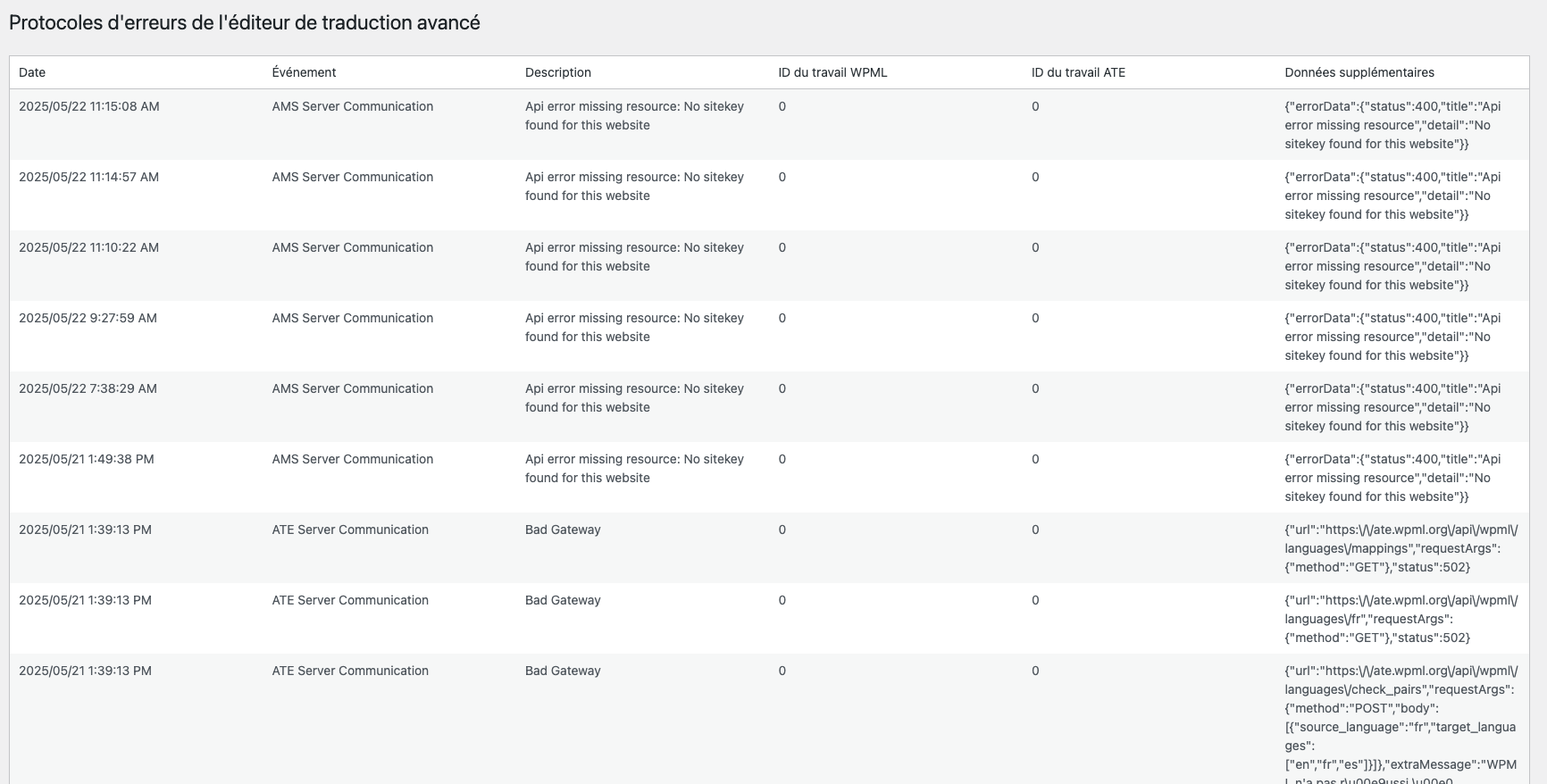
Task: Select the 2025/05/22 9:27:59 AM row
Action: pyautogui.click(x=769, y=337)
